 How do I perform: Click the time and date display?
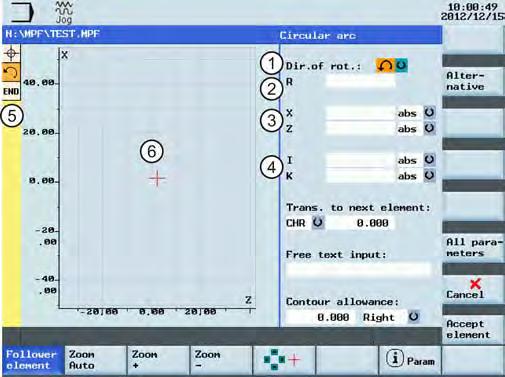point(473,12)
